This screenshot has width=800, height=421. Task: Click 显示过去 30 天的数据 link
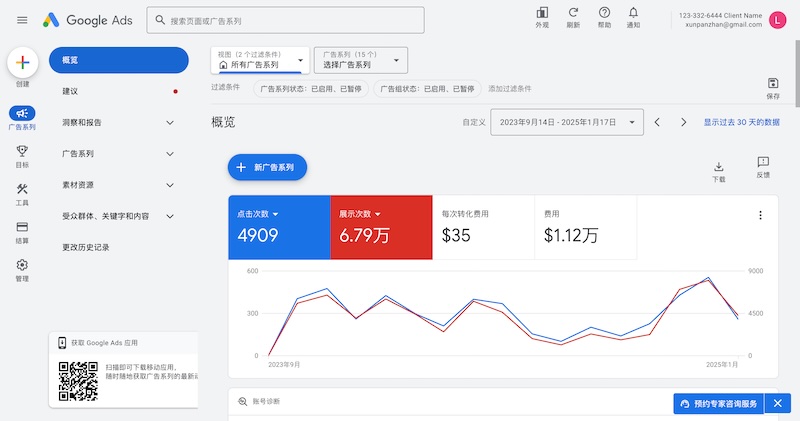point(741,122)
